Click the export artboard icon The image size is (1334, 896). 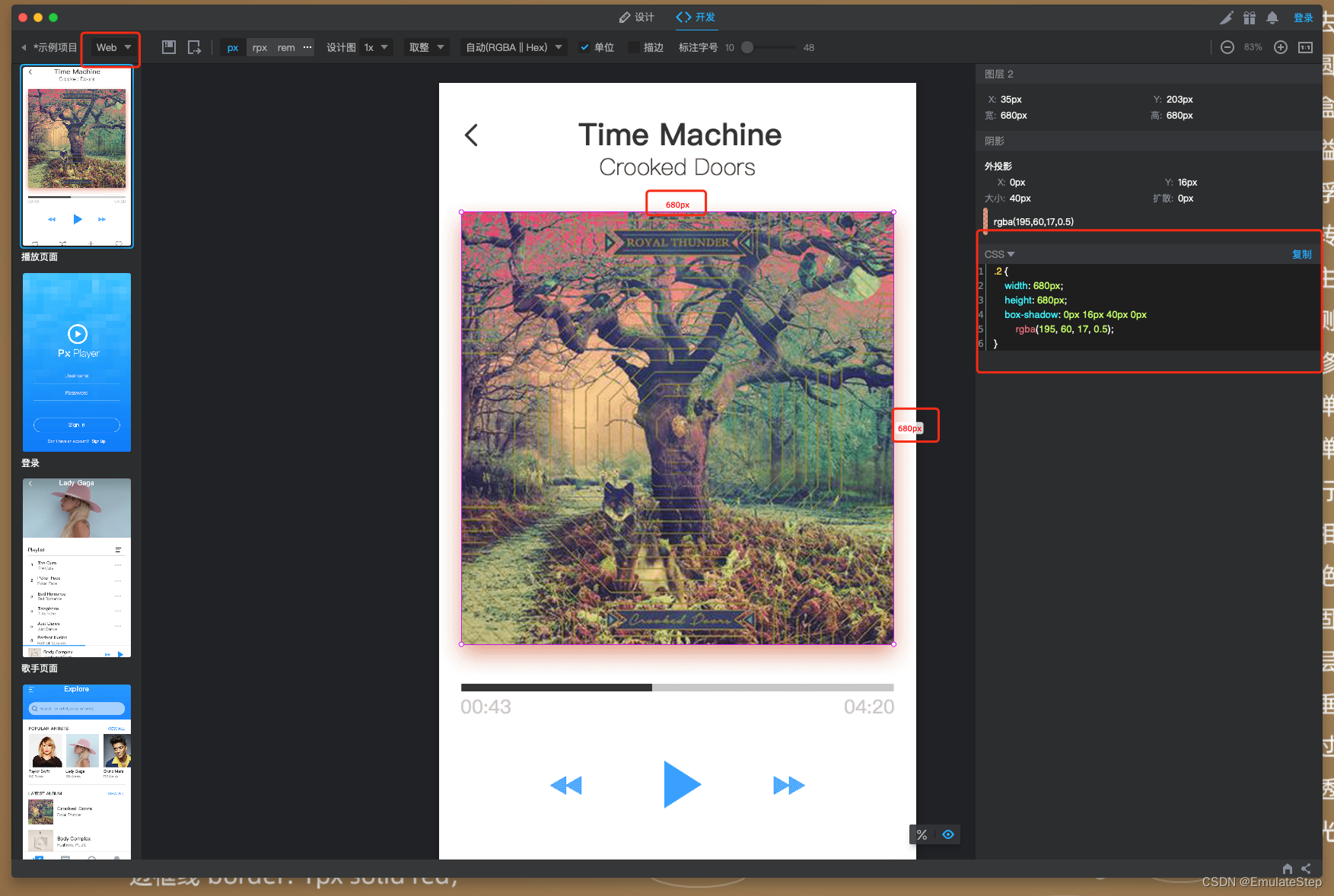pyautogui.click(x=195, y=47)
